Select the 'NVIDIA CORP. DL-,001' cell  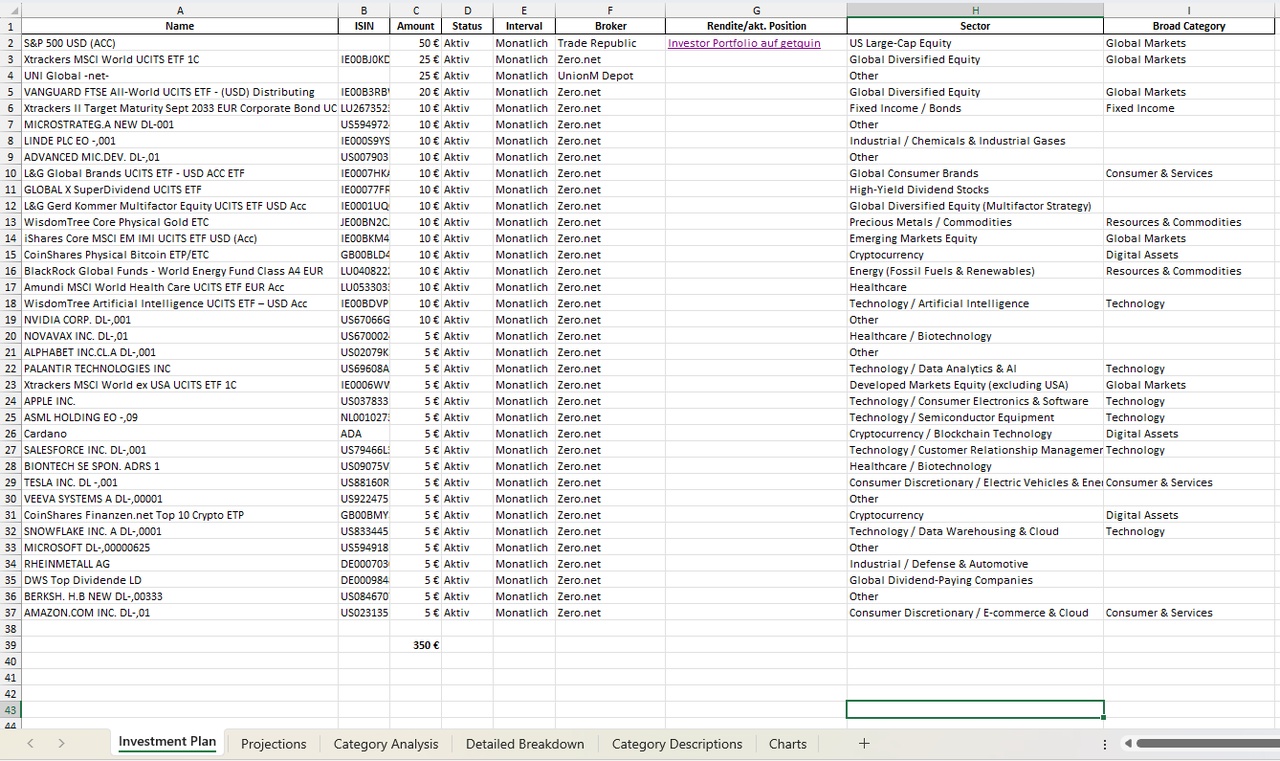pyautogui.click(x=180, y=320)
